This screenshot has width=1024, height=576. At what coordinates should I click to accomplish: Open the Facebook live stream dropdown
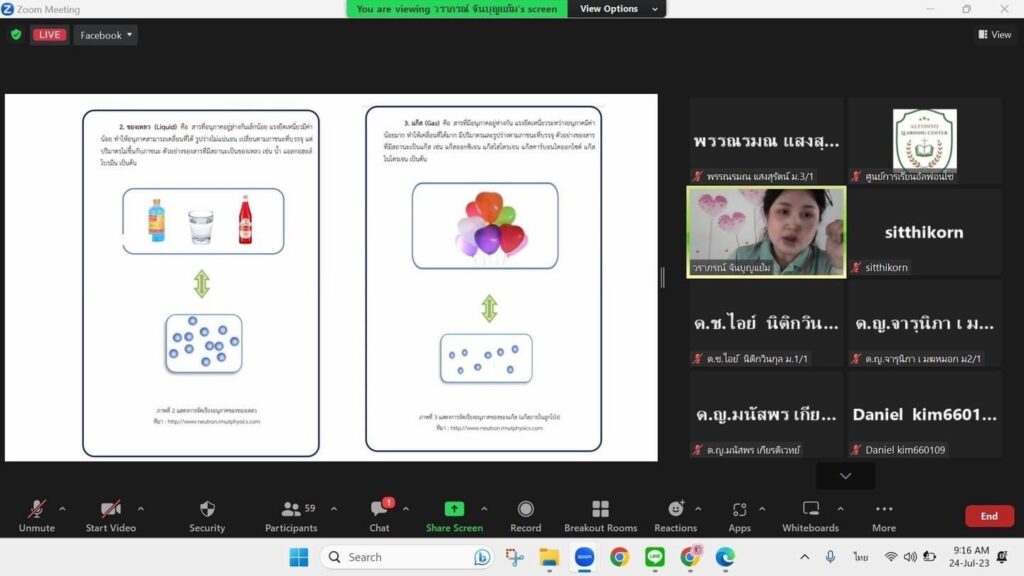tap(105, 35)
